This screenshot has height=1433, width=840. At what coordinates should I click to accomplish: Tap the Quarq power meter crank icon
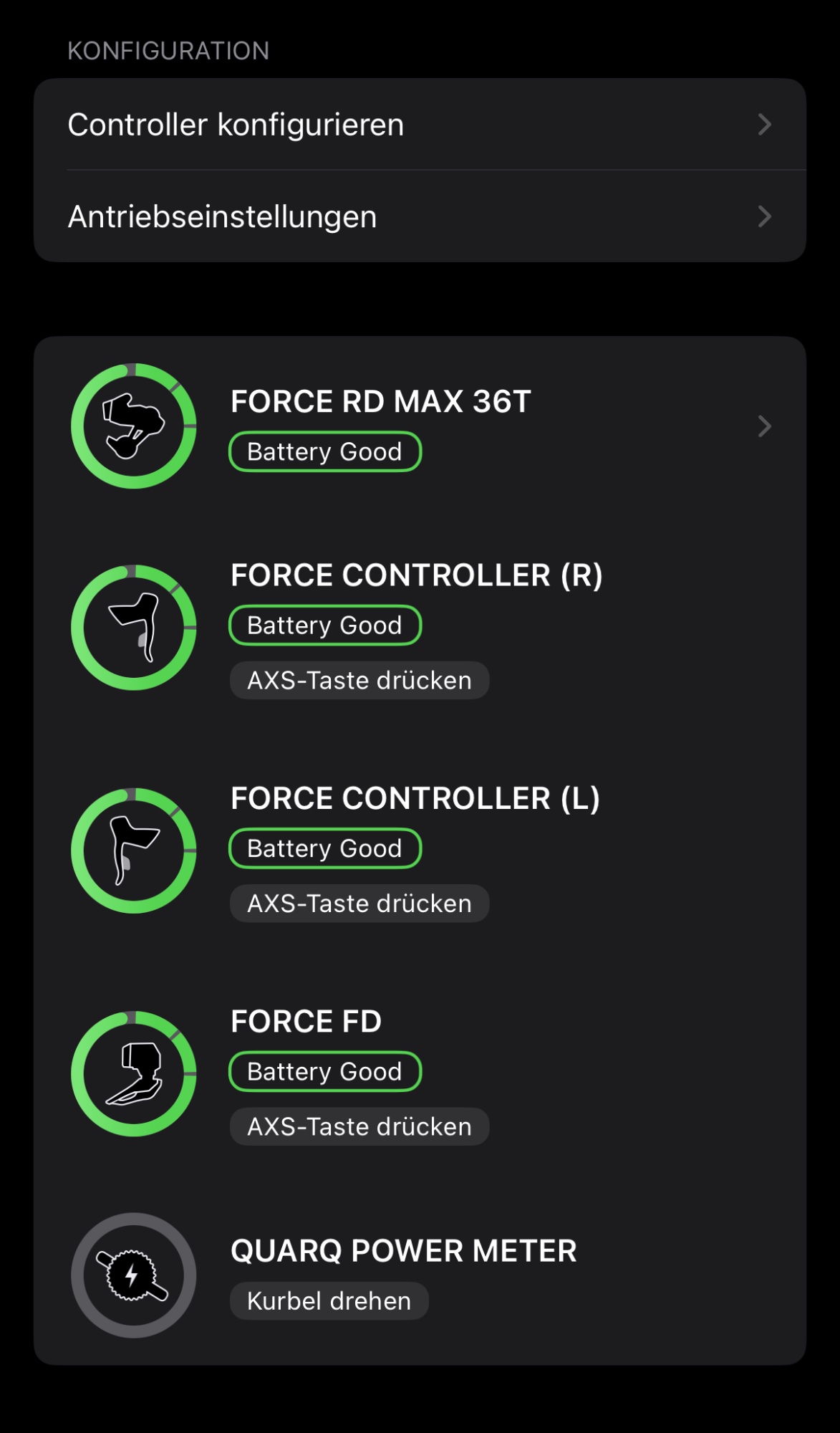tap(134, 1275)
